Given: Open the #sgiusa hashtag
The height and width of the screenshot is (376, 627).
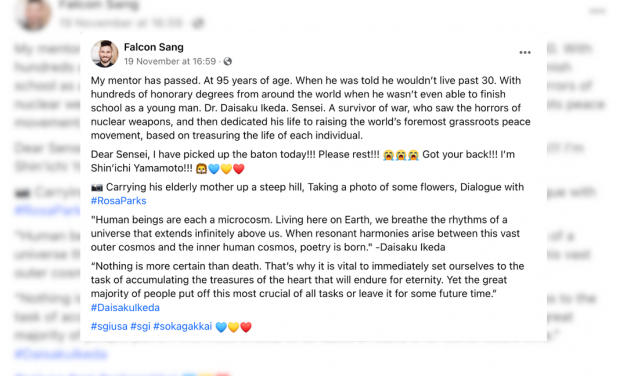Looking at the screenshot, I should tap(109, 326).
